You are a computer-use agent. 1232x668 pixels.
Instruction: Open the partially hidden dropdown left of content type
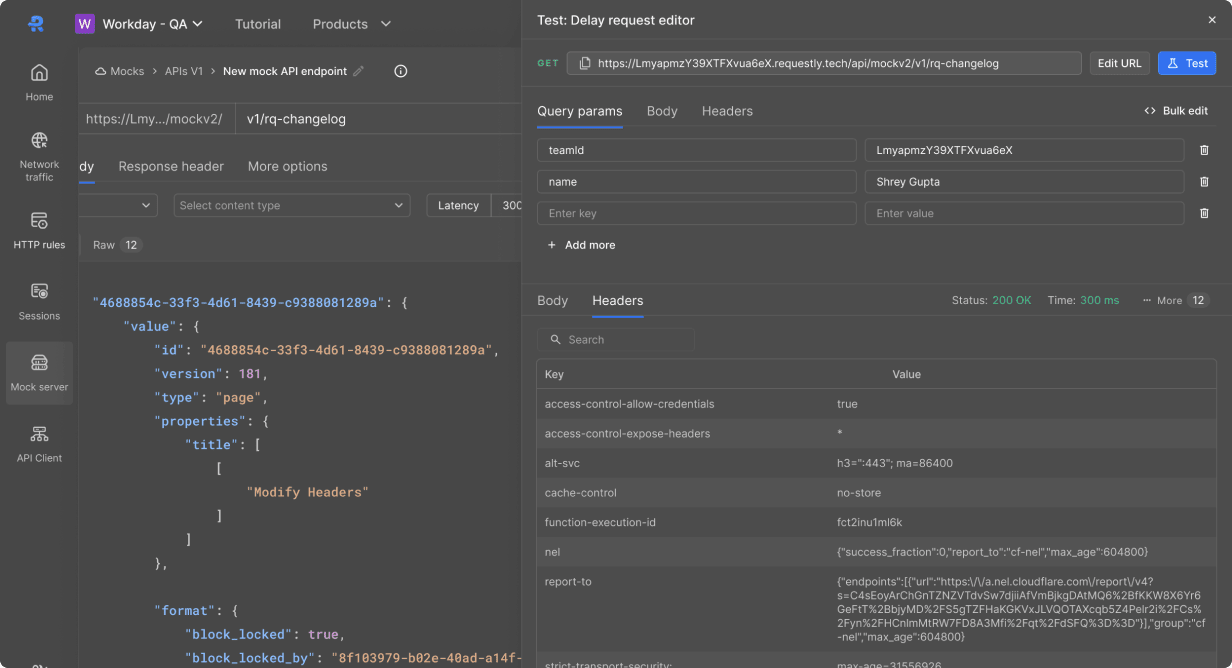pyautogui.click(x=118, y=205)
